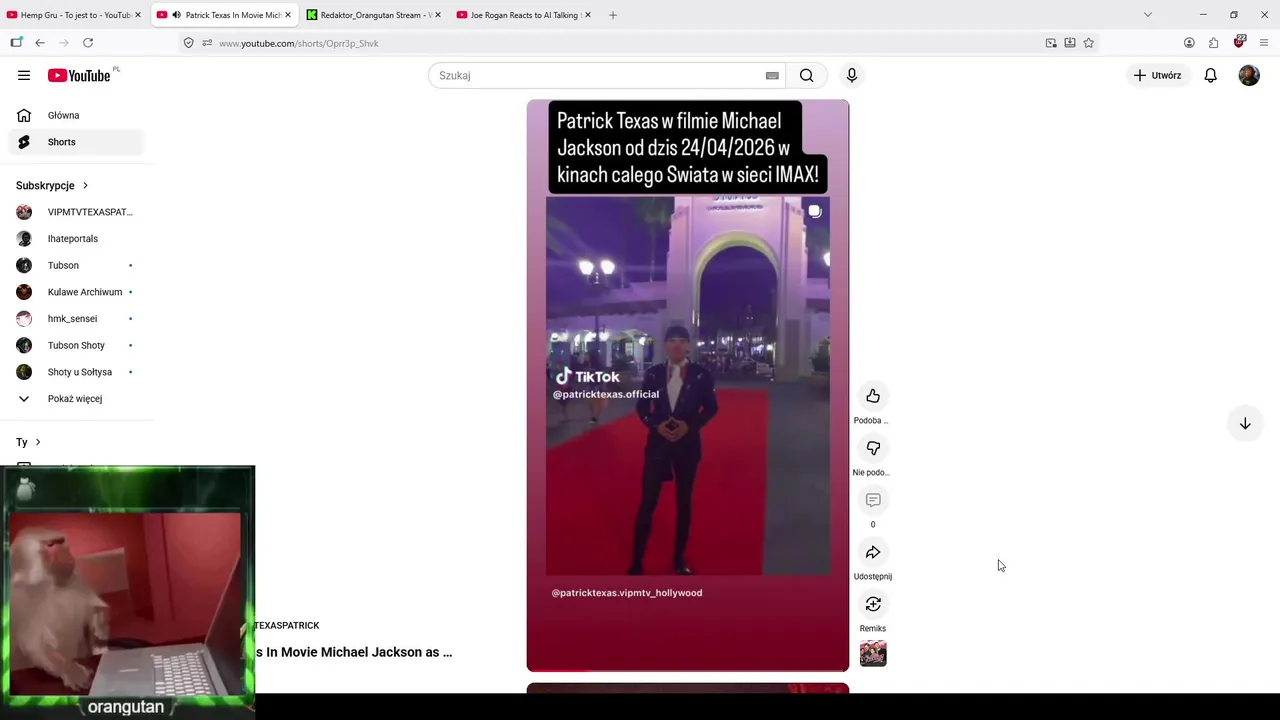Open the TEXASPATRICK channel name
The image size is (1280, 720).
click(x=288, y=626)
